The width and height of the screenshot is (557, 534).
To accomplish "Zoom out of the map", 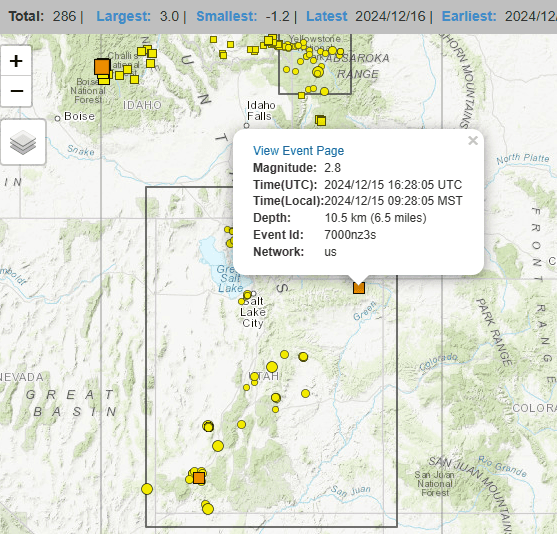I will tap(16, 91).
